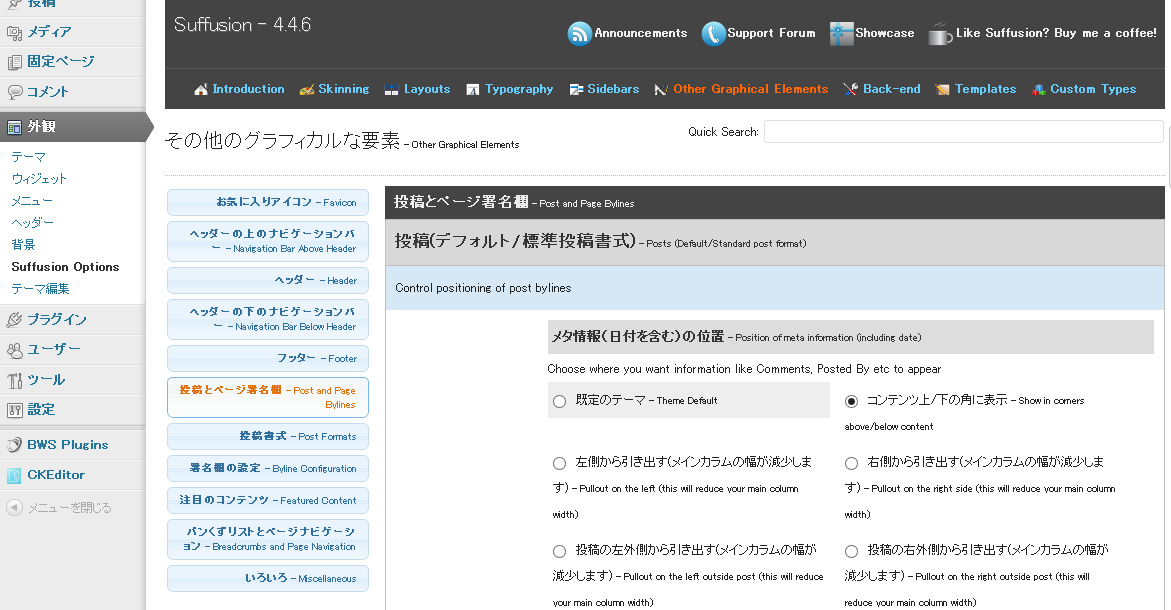Select the Theme Default radio option
Screen dimensions: 1171x610
pyautogui.click(x=559, y=401)
